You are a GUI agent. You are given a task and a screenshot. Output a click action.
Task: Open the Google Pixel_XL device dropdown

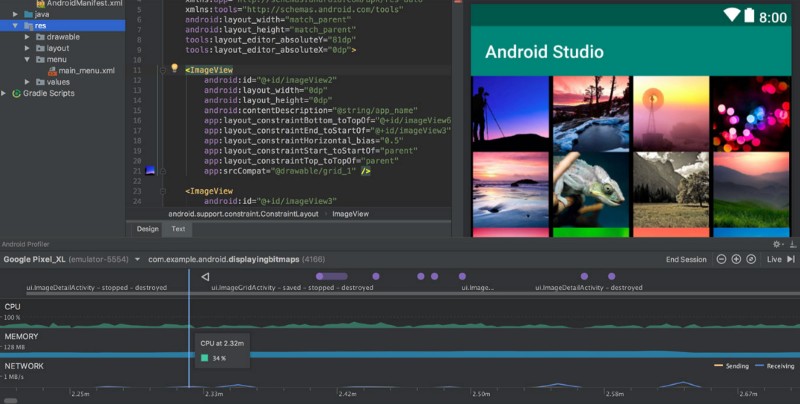137,260
